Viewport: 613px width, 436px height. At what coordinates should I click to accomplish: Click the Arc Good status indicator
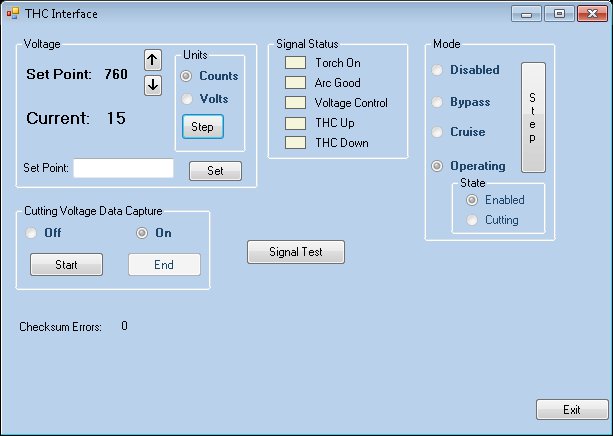click(296, 83)
